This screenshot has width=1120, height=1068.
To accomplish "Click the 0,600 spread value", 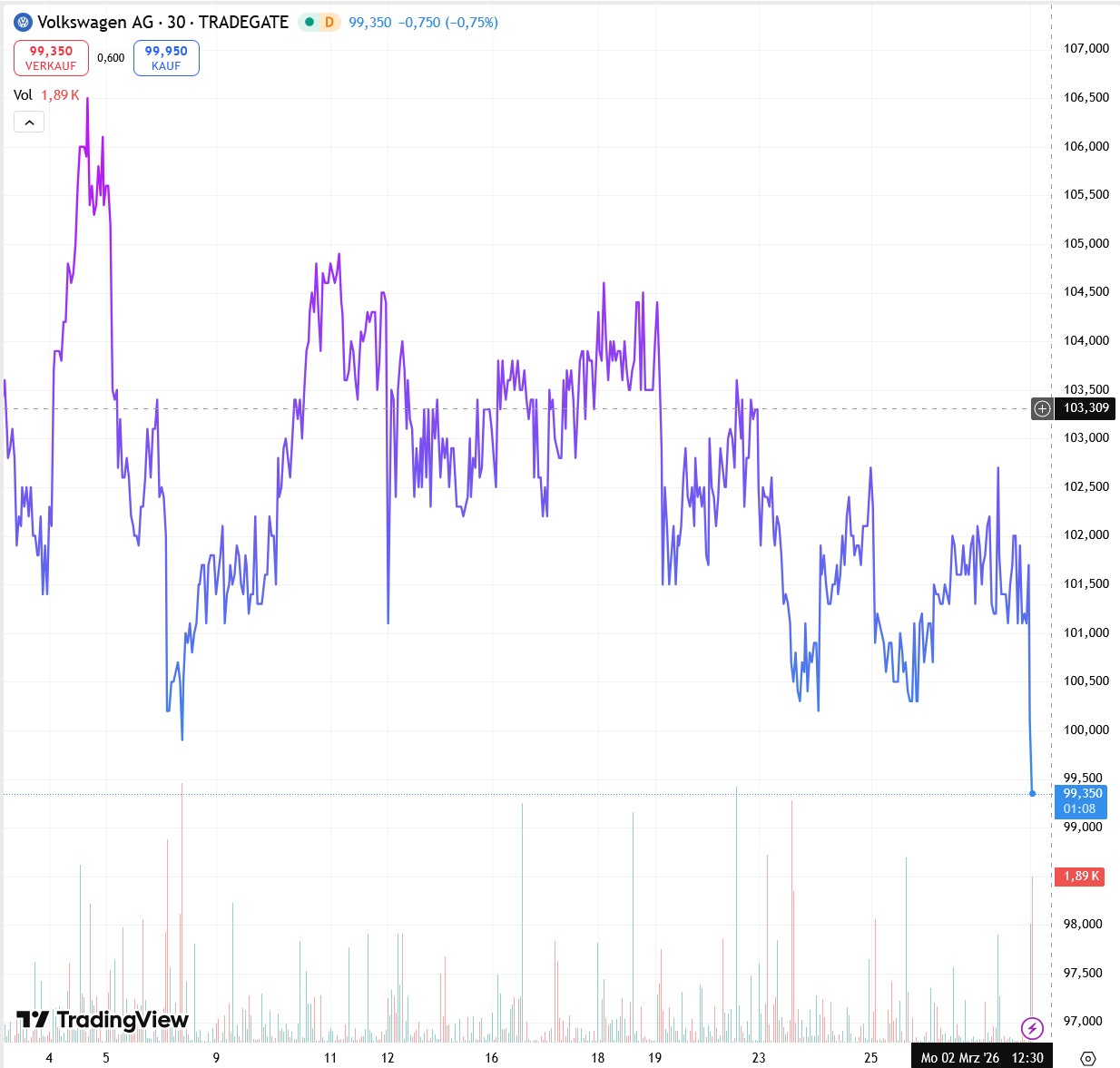I will click(111, 58).
